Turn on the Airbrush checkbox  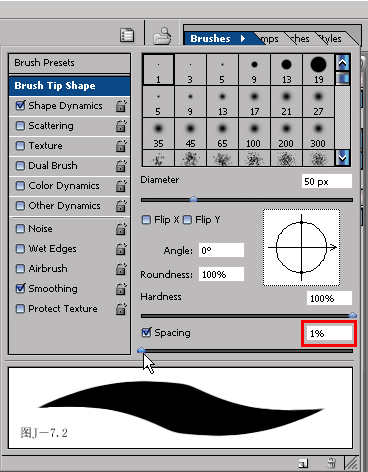[20, 269]
